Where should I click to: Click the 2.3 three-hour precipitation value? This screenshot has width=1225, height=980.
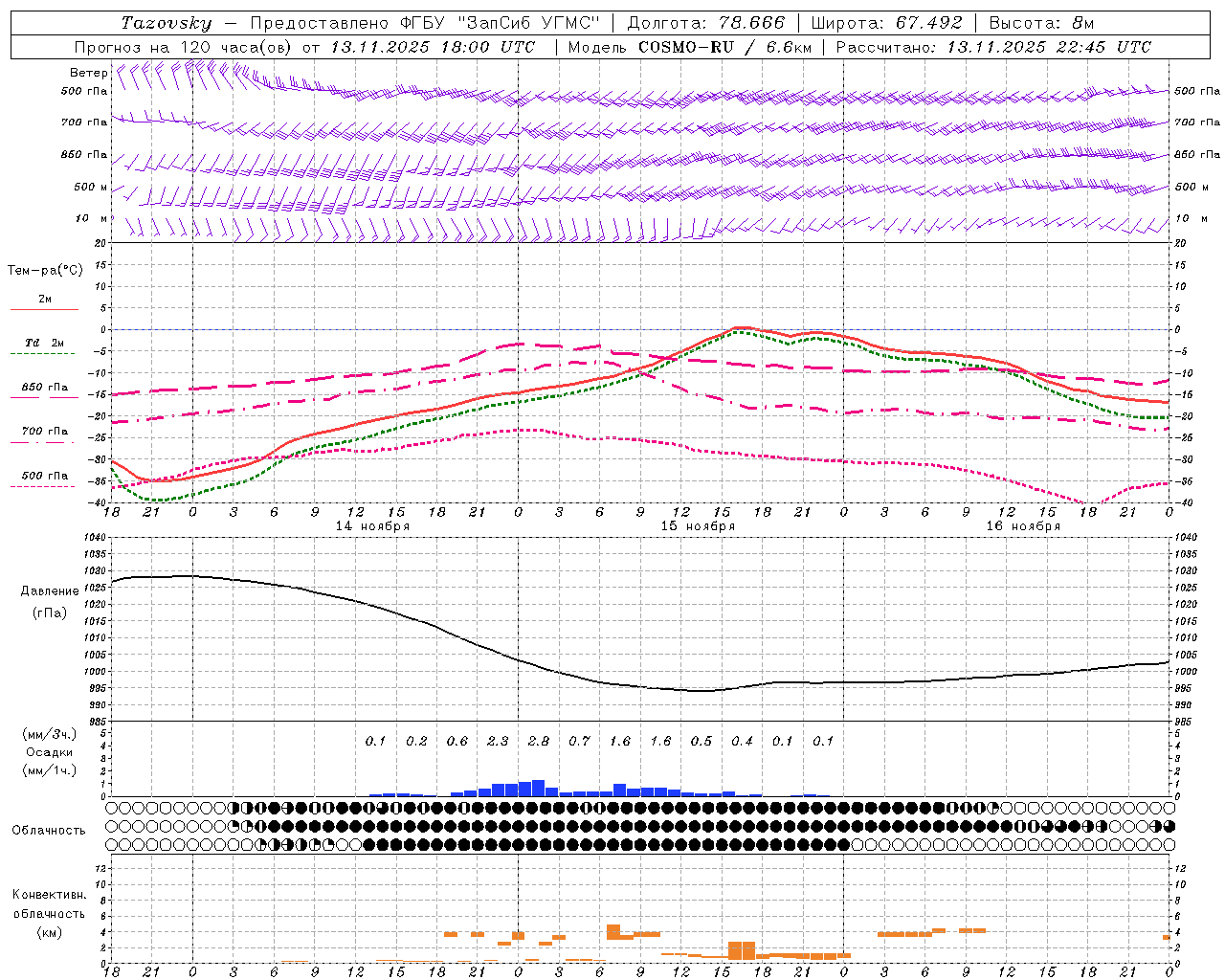pos(498,741)
